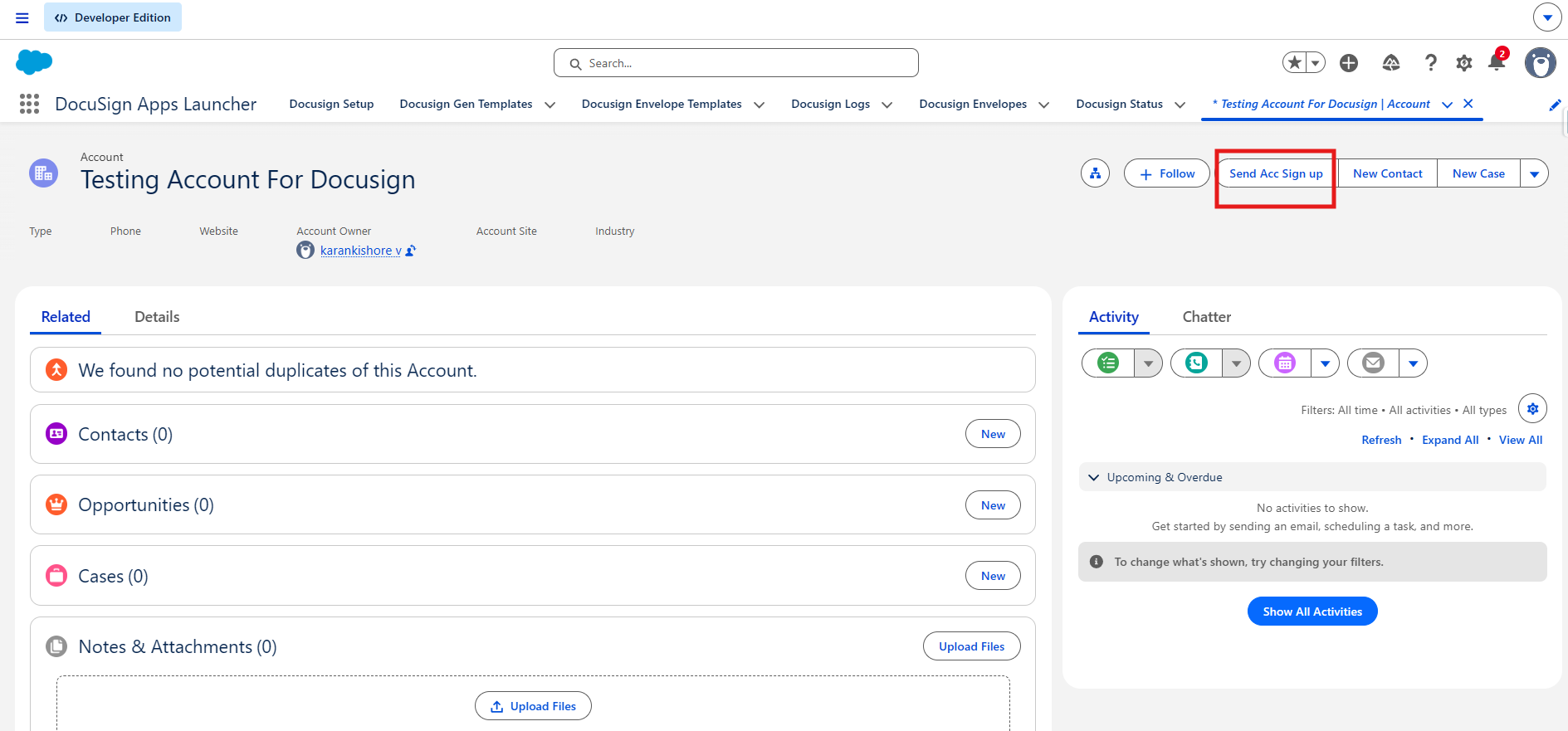Open global actions plus icon

tap(1349, 62)
